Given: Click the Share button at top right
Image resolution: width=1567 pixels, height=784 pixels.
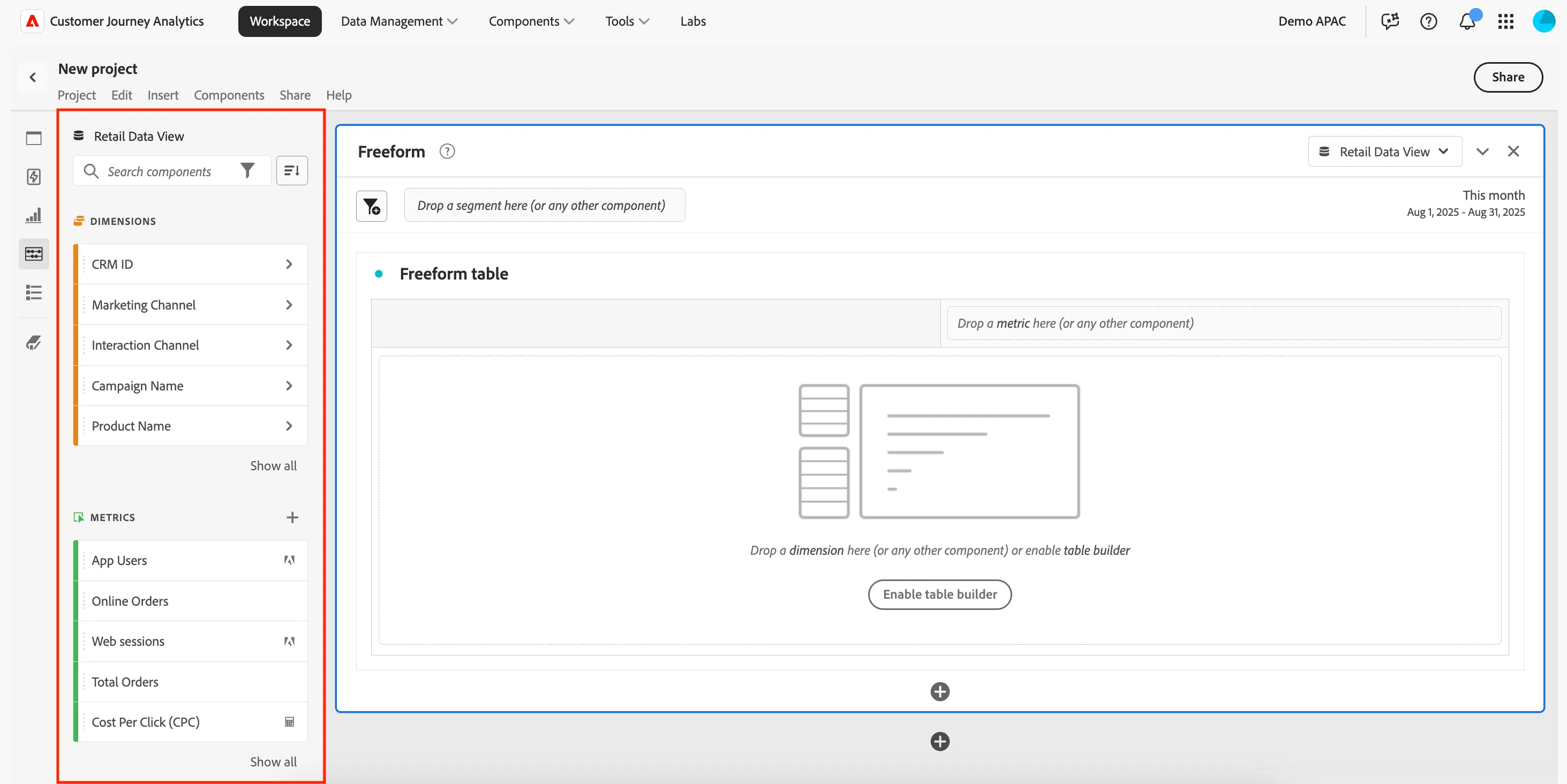Looking at the screenshot, I should pyautogui.click(x=1508, y=77).
